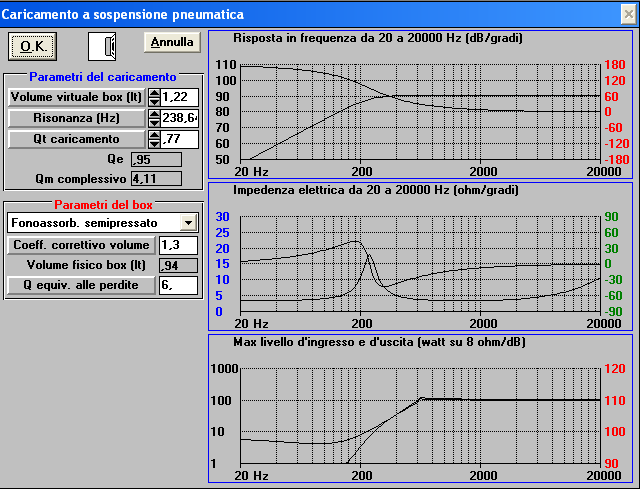Click the Risposta in frequenza chart
The height and width of the screenshot is (489, 640).
click(x=420, y=104)
